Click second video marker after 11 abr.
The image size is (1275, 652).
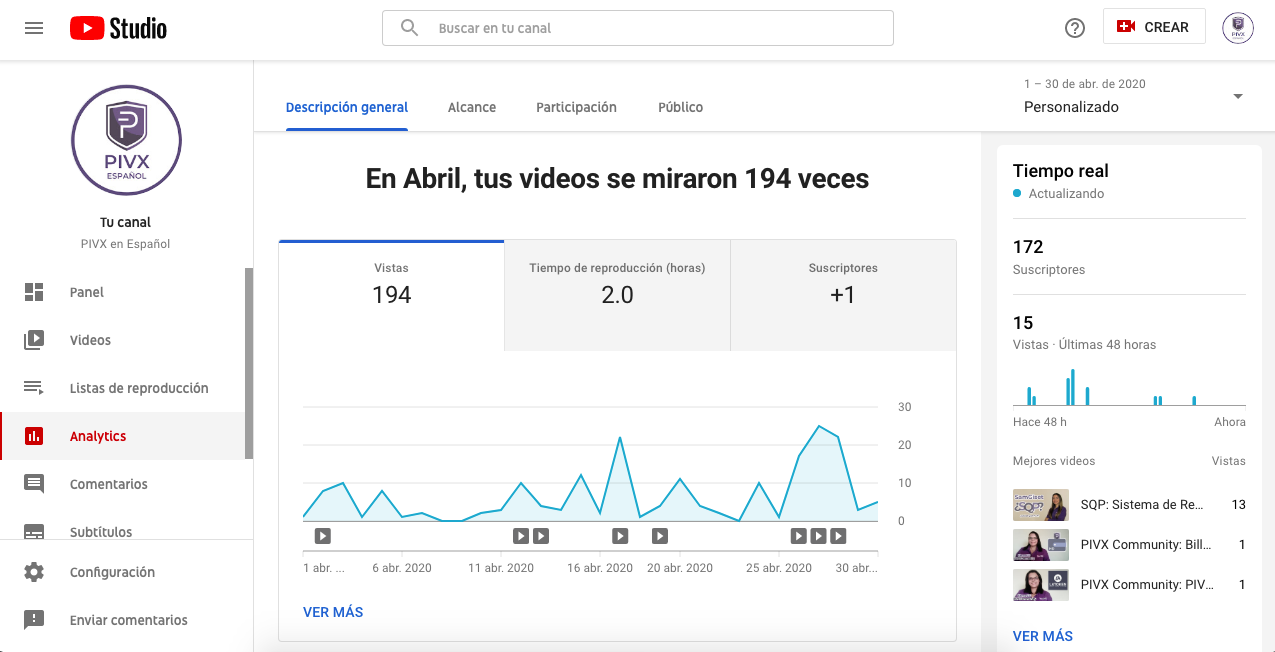point(541,536)
